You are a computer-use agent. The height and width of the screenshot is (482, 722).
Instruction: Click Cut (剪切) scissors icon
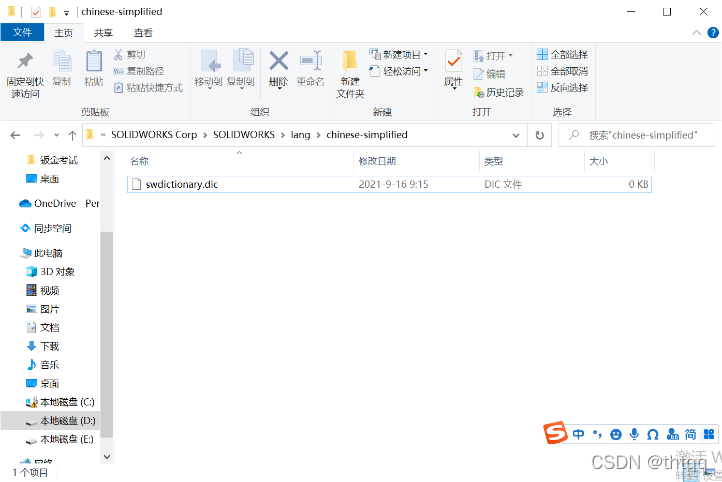[118, 54]
